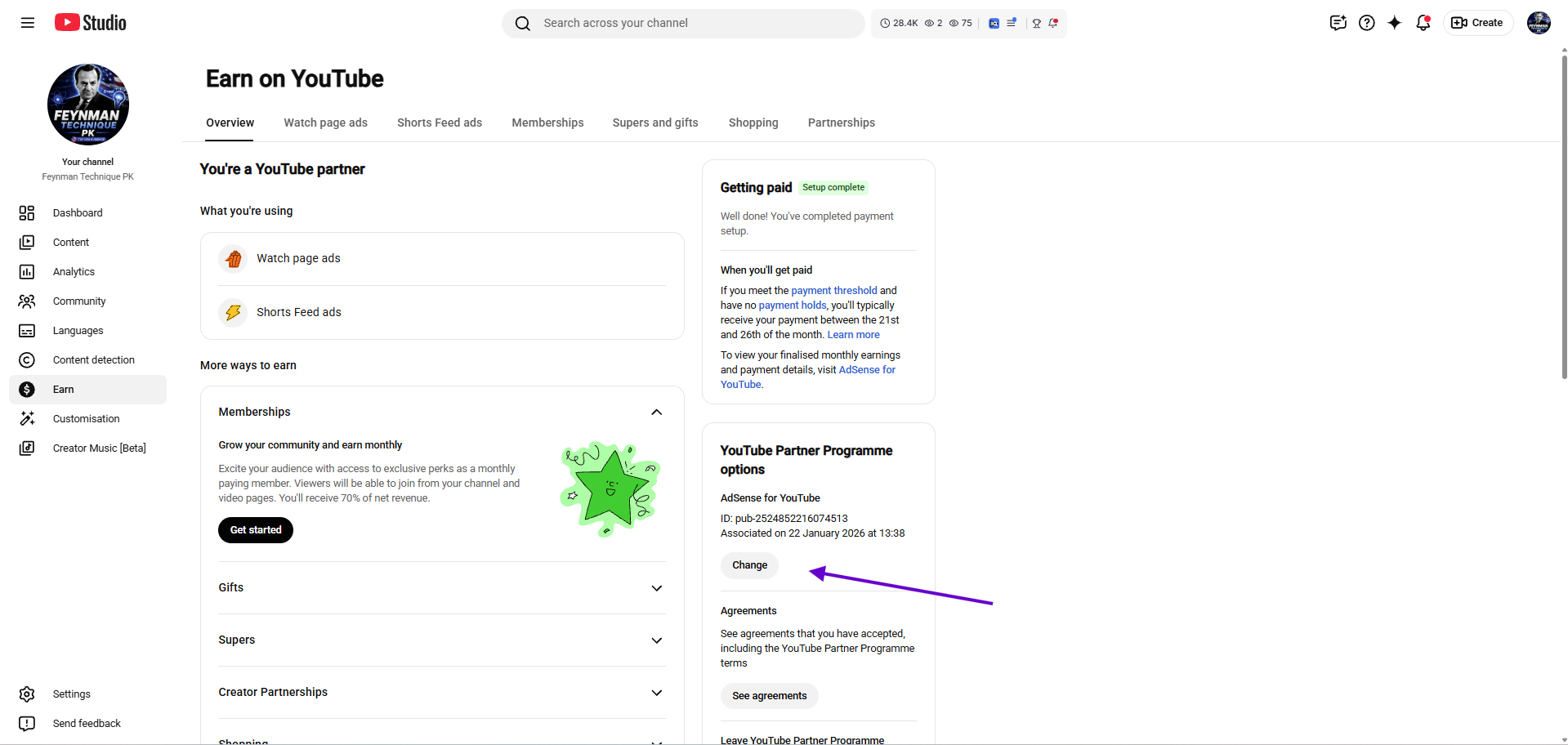Open the Partnerships tab
Viewport: 1568px width, 745px height.
[842, 123]
